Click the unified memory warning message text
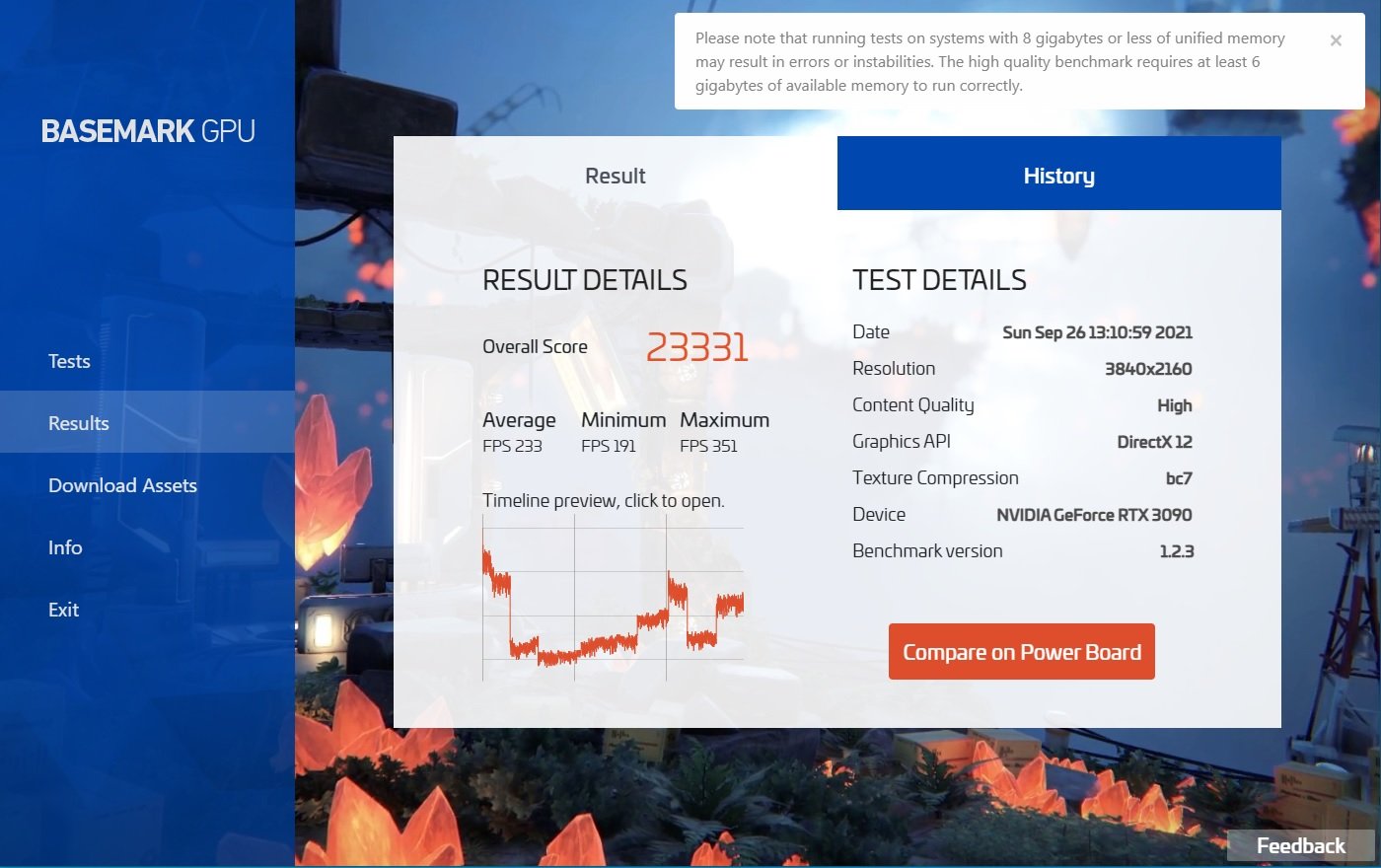 coord(990,61)
